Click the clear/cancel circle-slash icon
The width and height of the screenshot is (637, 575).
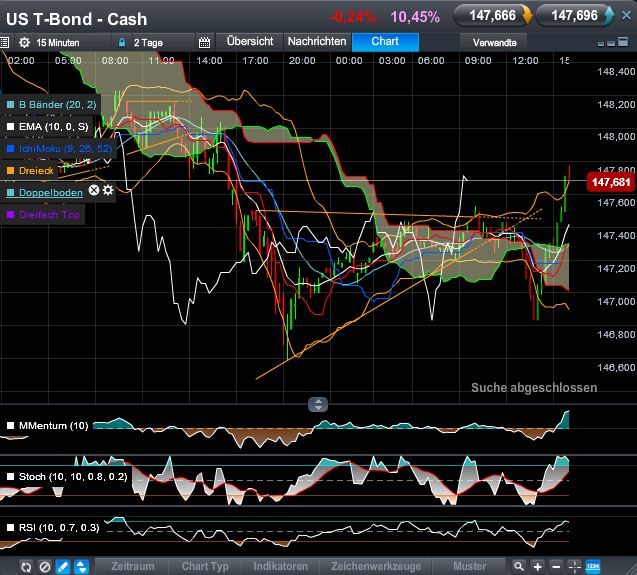(x=44, y=566)
